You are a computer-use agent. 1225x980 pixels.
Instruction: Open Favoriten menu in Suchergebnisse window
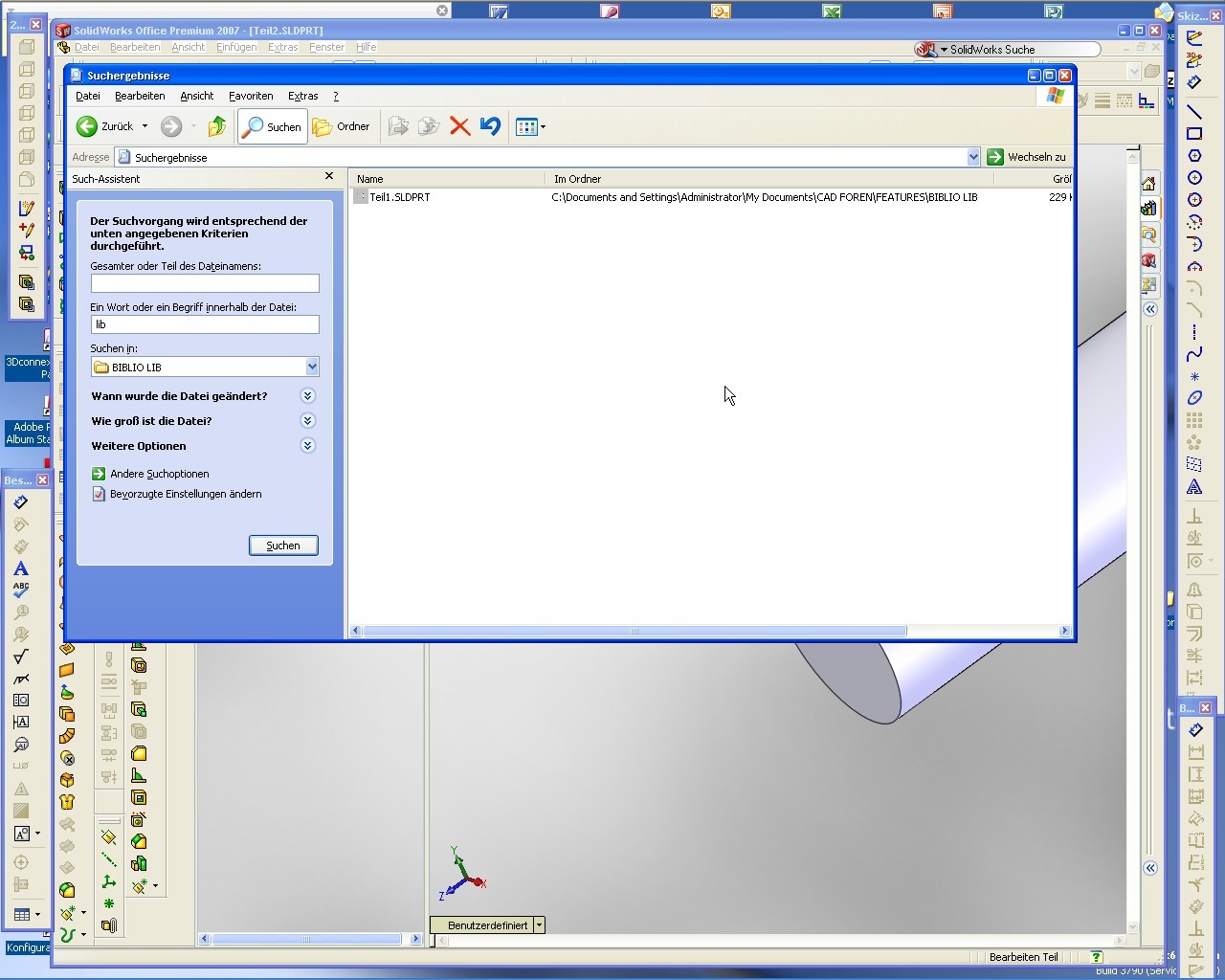point(251,96)
